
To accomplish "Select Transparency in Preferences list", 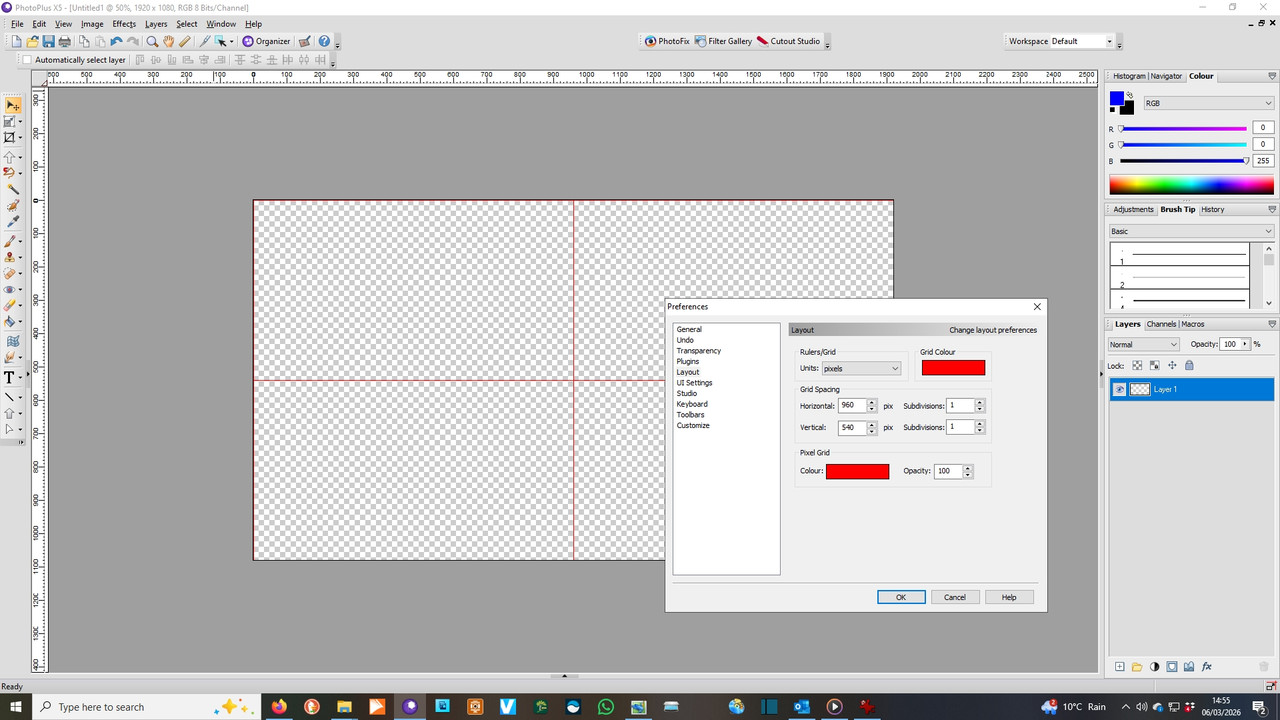I will pos(698,351).
